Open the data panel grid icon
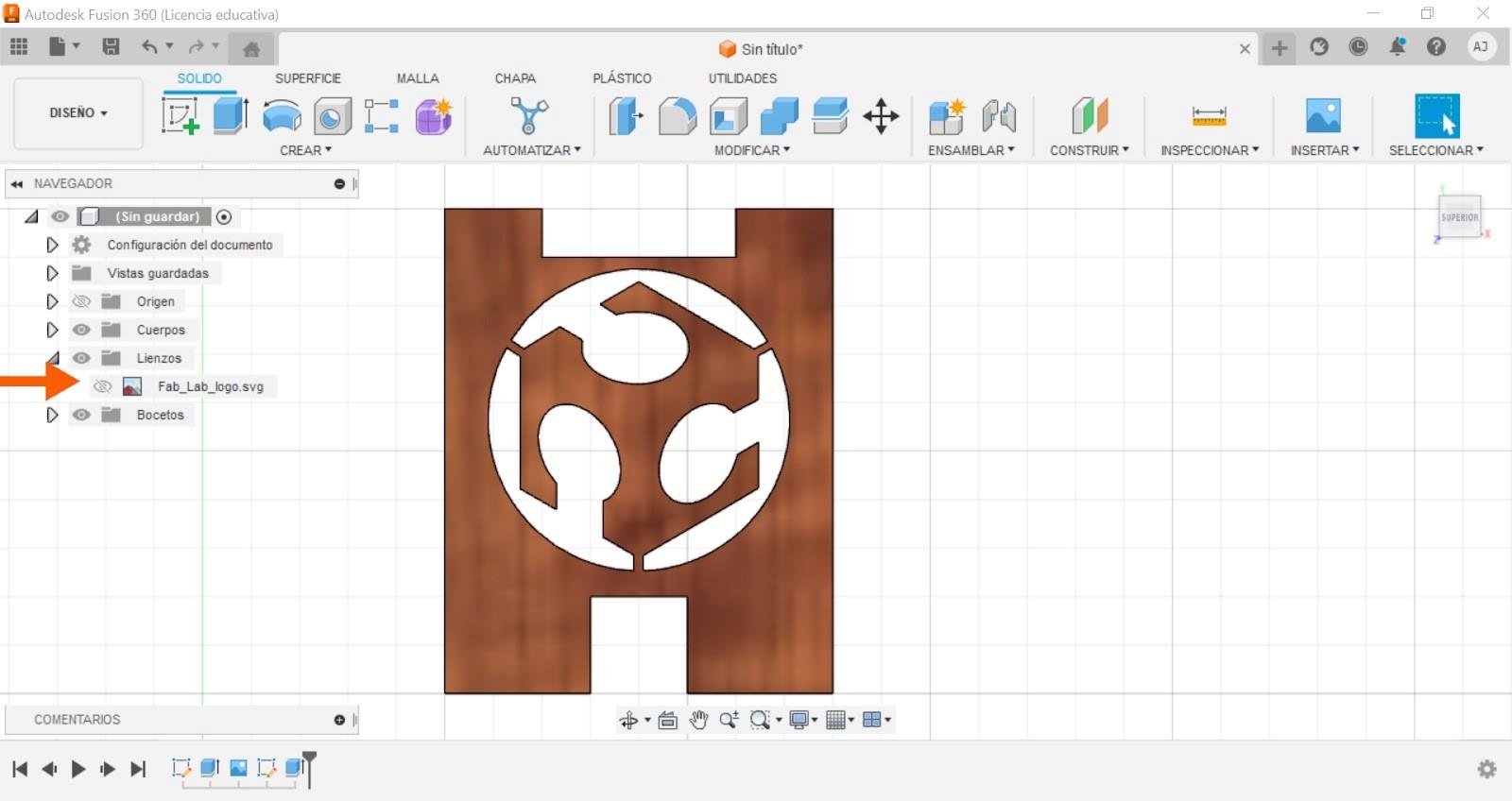The height and width of the screenshot is (801, 1512). tap(19, 46)
